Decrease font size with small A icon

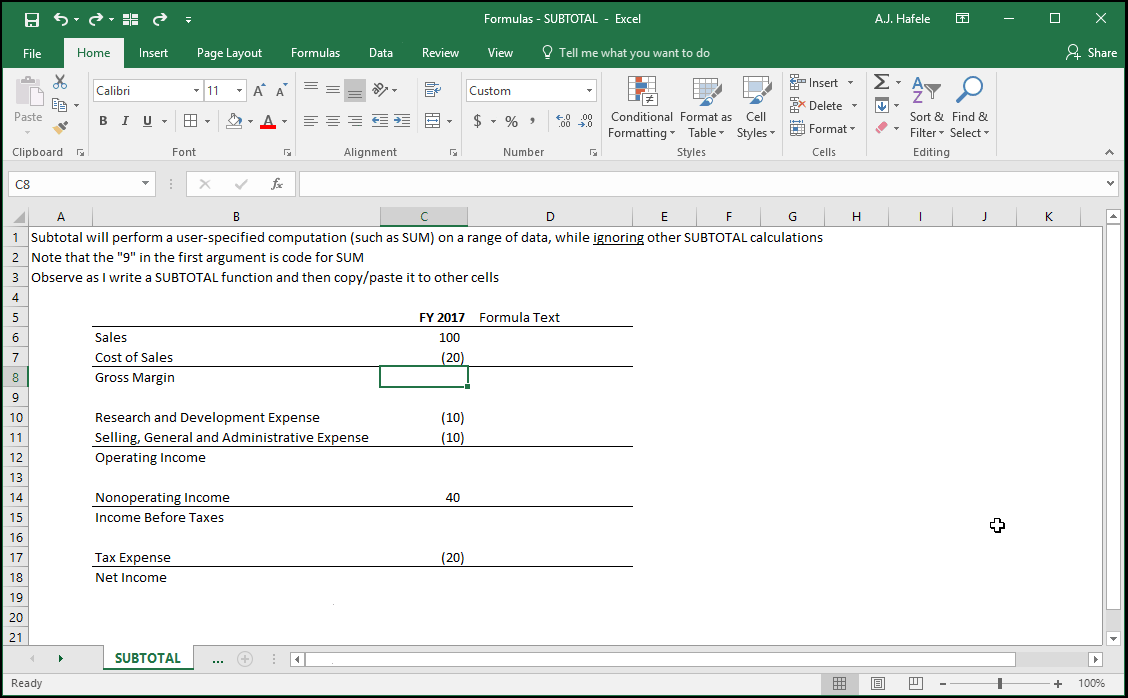281,91
